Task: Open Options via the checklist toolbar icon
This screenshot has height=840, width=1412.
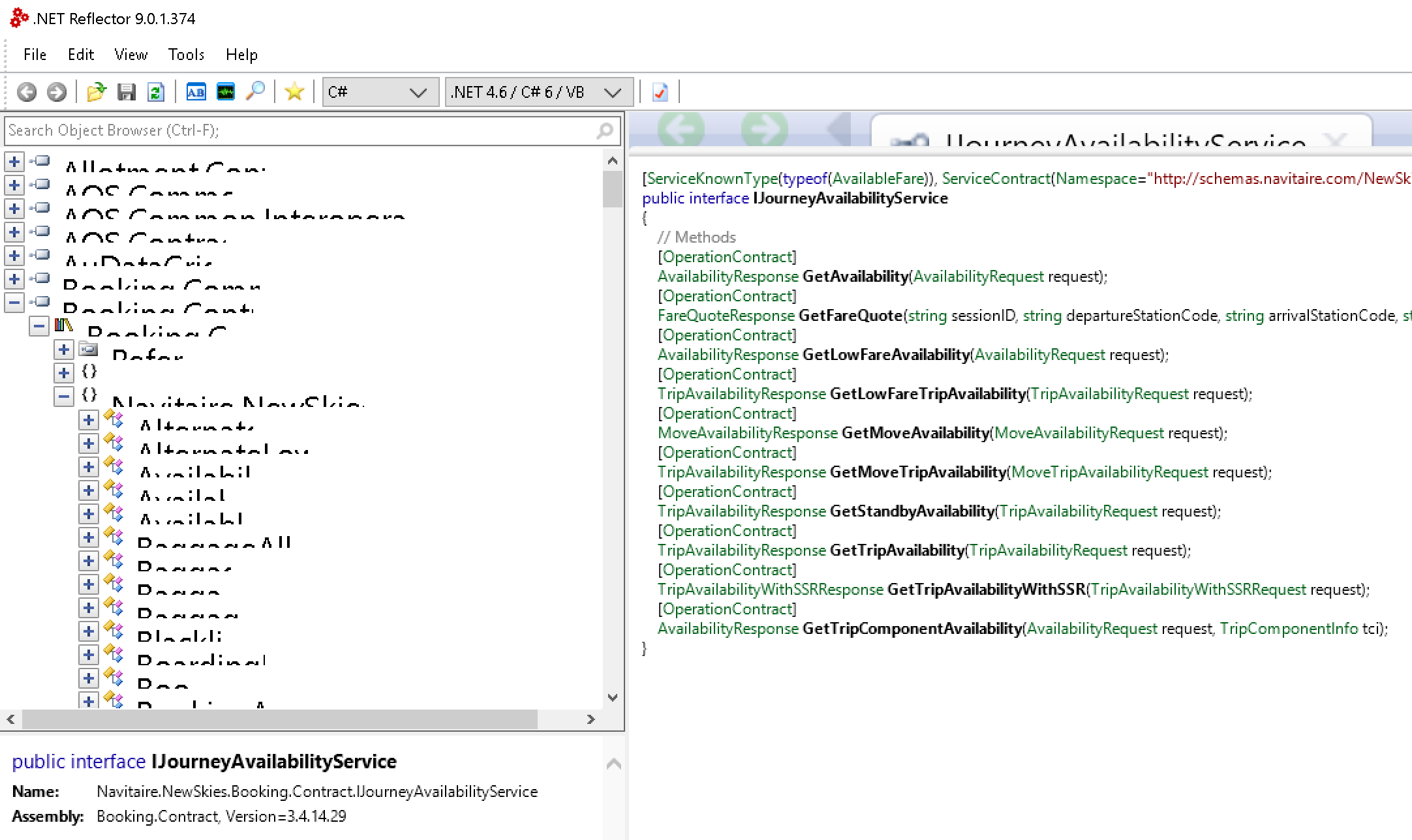Action: click(x=660, y=92)
